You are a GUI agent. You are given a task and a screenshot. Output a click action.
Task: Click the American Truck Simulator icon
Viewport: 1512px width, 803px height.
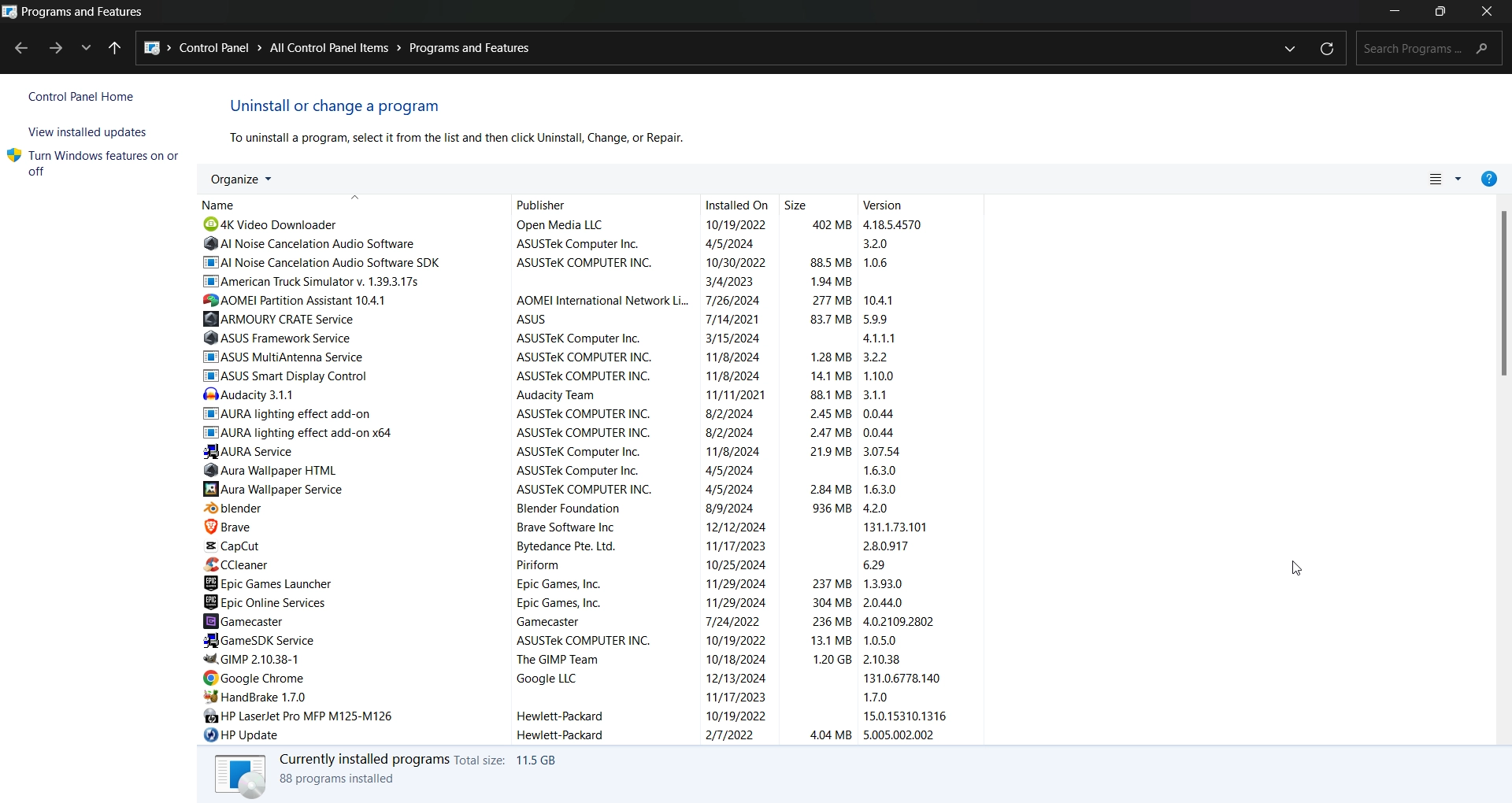pyautogui.click(x=210, y=281)
